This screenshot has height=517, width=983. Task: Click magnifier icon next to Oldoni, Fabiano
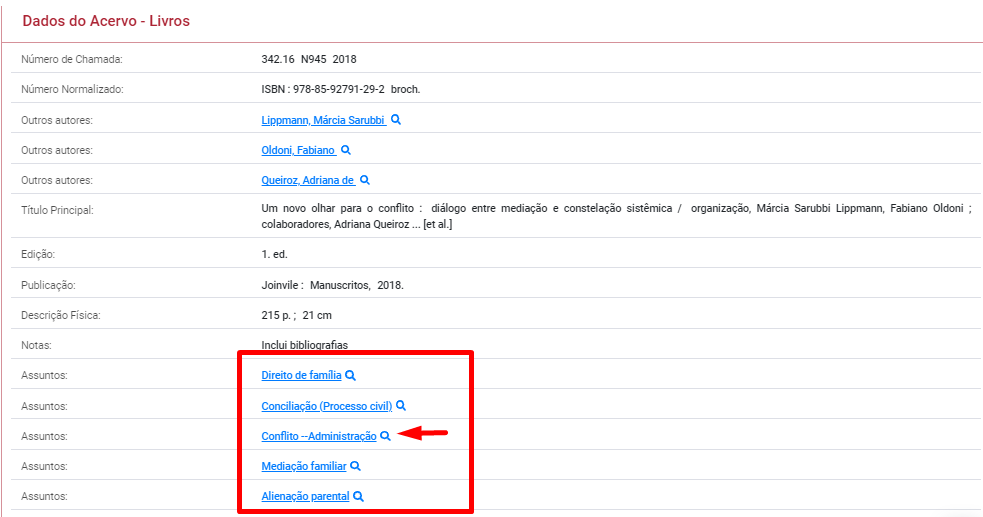(x=346, y=150)
